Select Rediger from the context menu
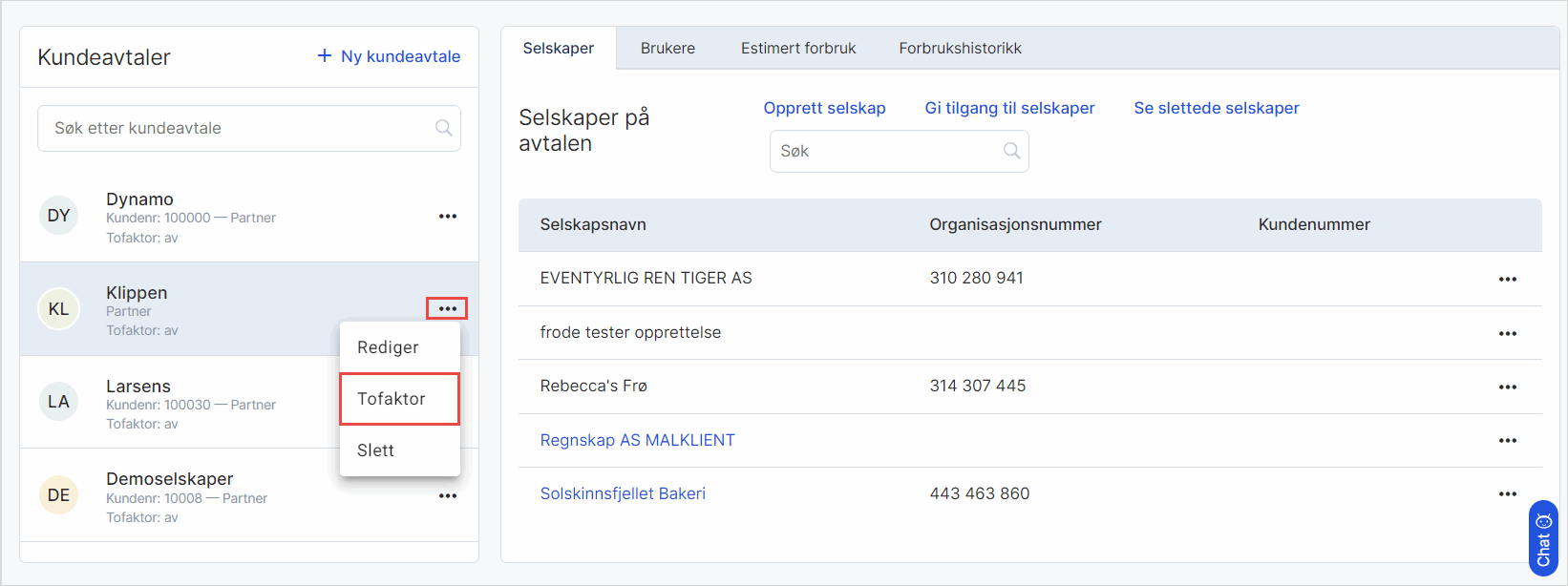This screenshot has width=1568, height=586. [x=388, y=347]
